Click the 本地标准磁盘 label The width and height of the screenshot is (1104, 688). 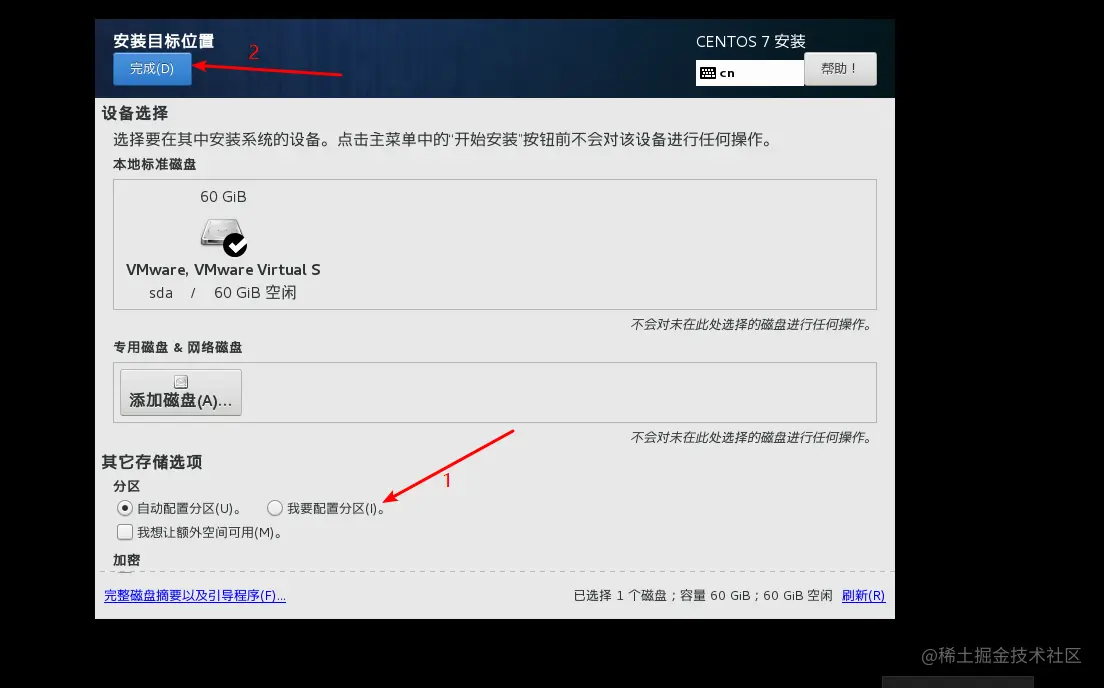tap(155, 164)
